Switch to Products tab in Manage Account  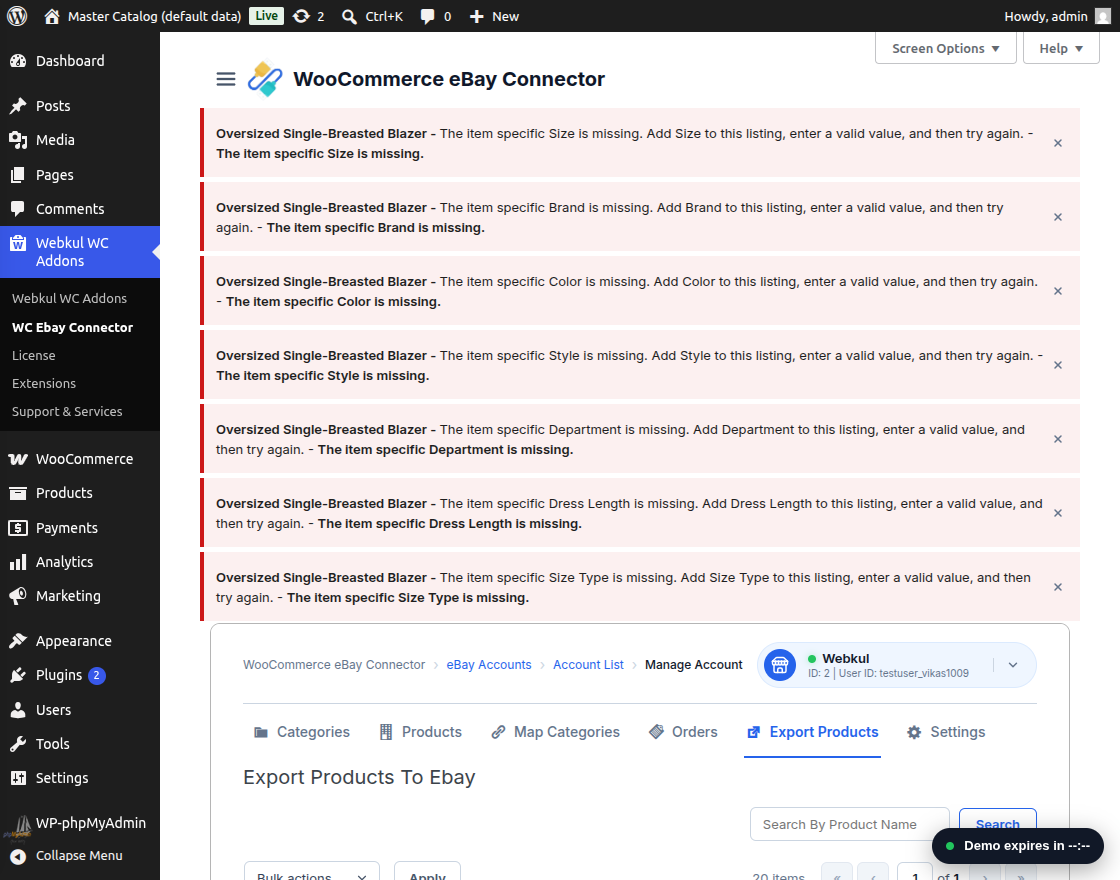pyautogui.click(x=420, y=732)
